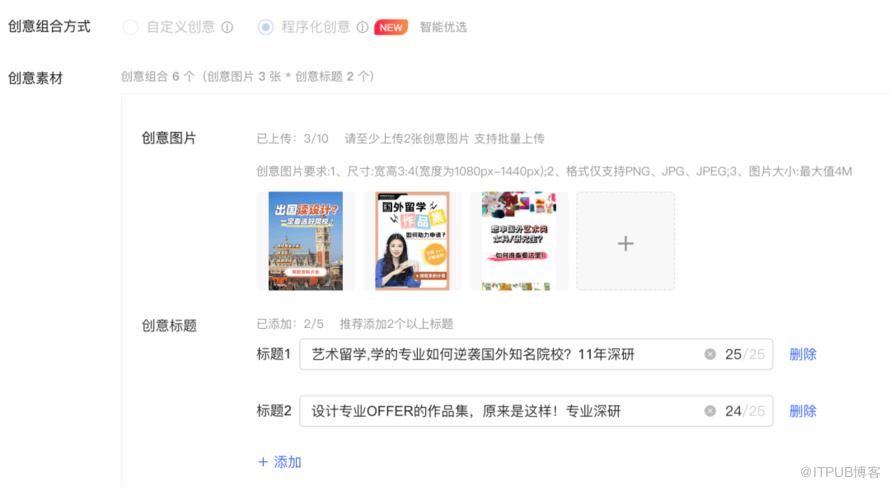Click inside the 标题2 input field
This screenshot has height=487, width=890.
point(536,411)
